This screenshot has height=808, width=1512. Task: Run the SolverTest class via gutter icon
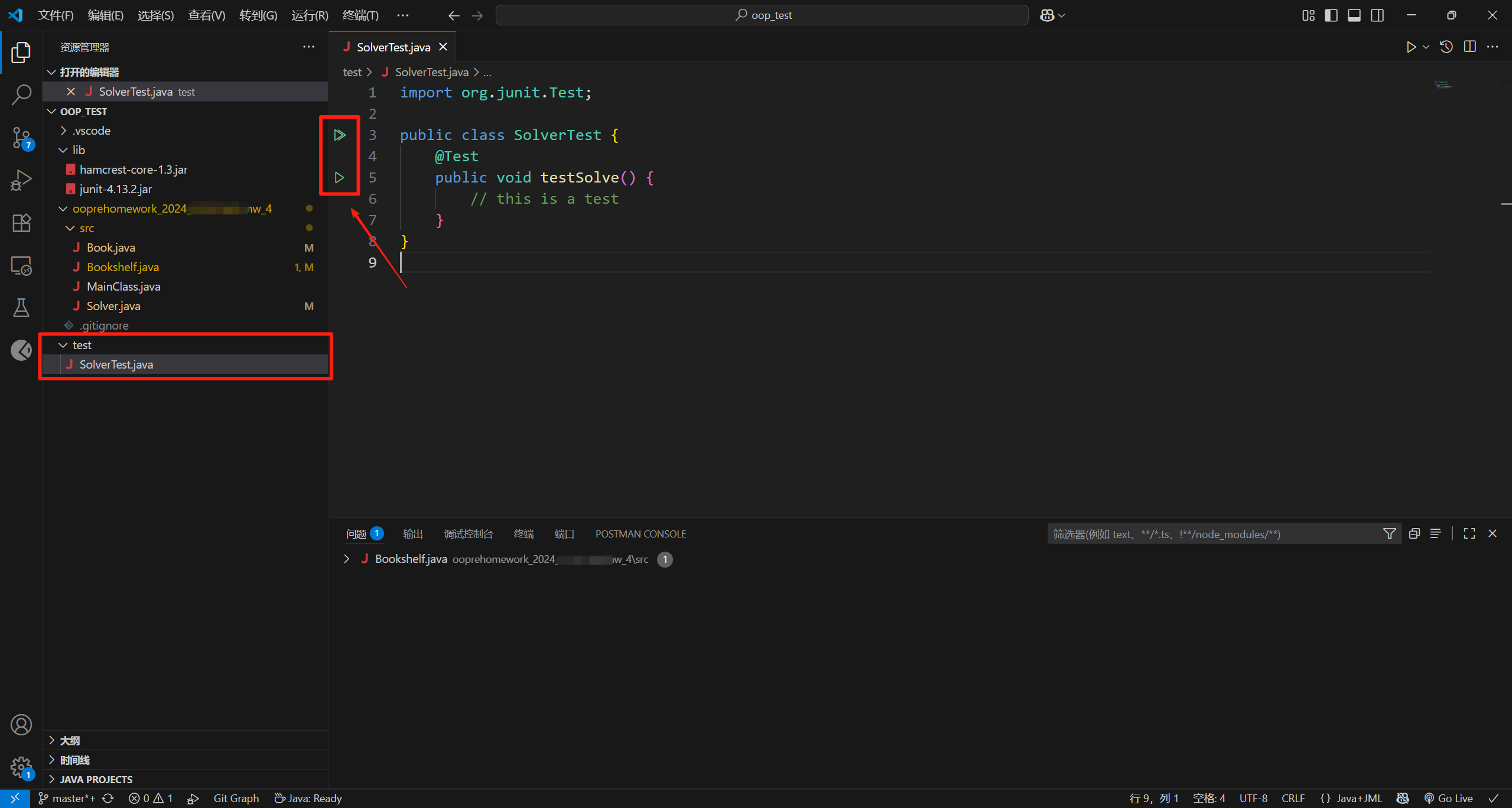(339, 135)
